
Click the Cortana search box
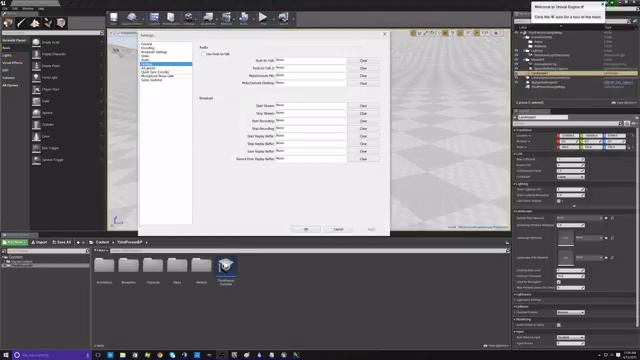click(51, 355)
